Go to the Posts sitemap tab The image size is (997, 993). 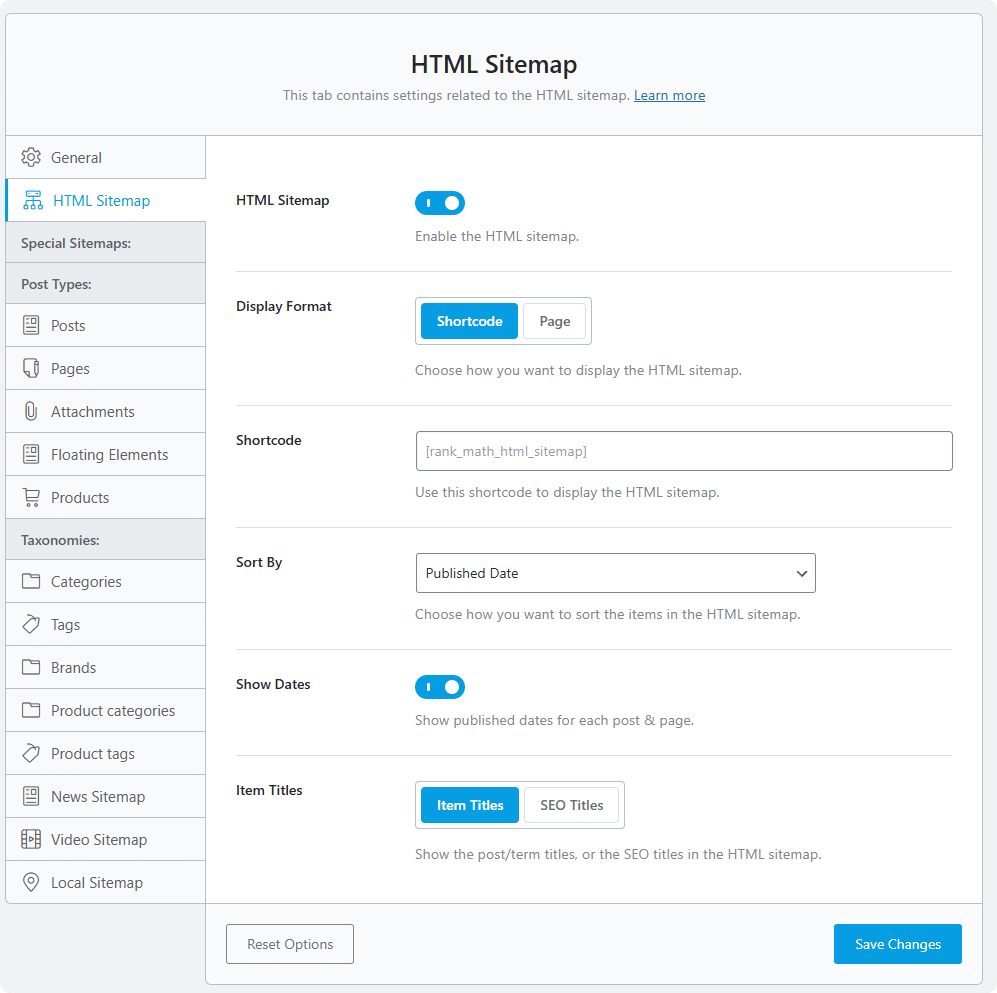pos(106,325)
